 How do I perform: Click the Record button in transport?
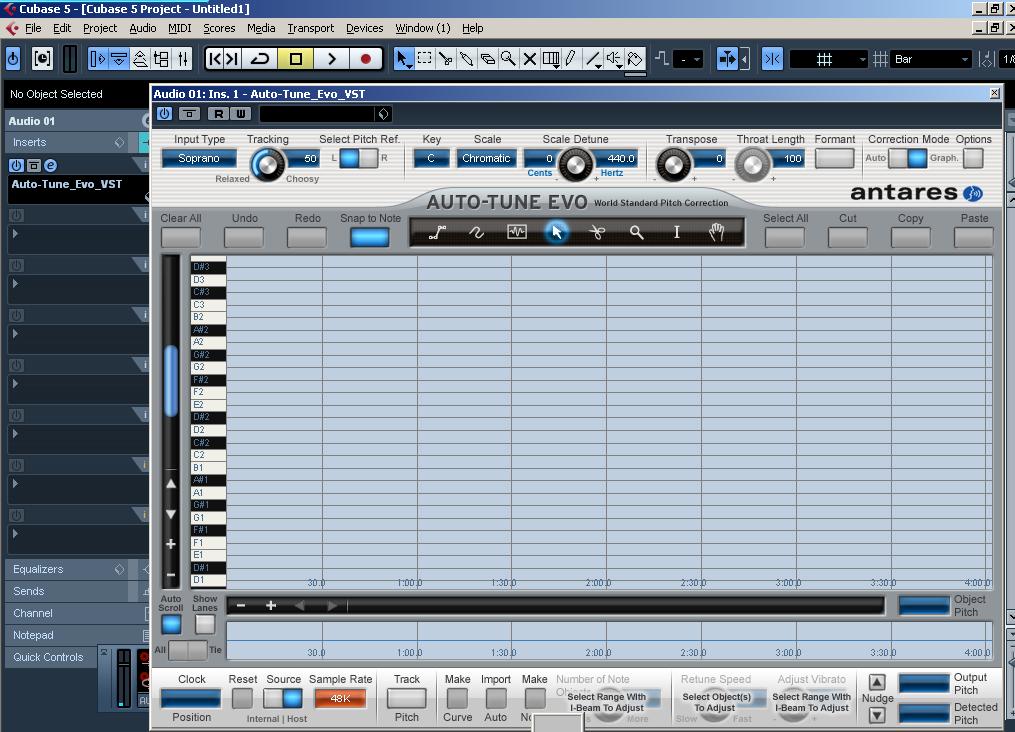coord(366,59)
